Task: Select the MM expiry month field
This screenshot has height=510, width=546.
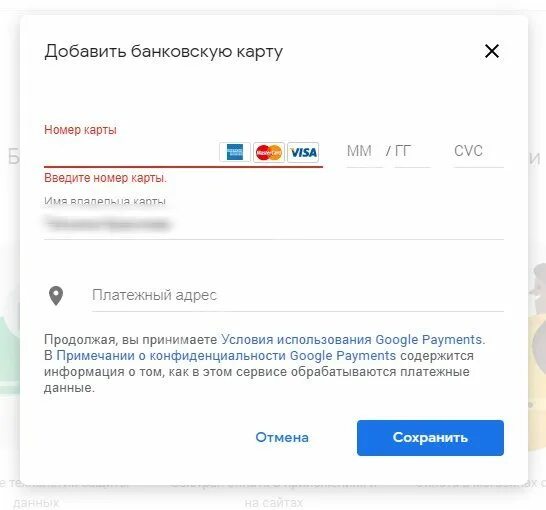Action: click(x=364, y=152)
